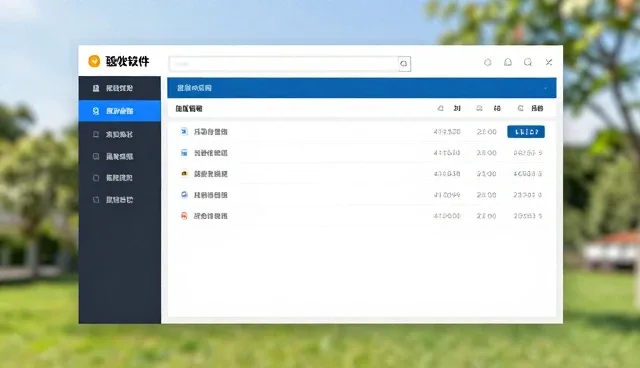640x368 pixels.
Task: Click the second column header icon in table header
Action: tap(480, 109)
